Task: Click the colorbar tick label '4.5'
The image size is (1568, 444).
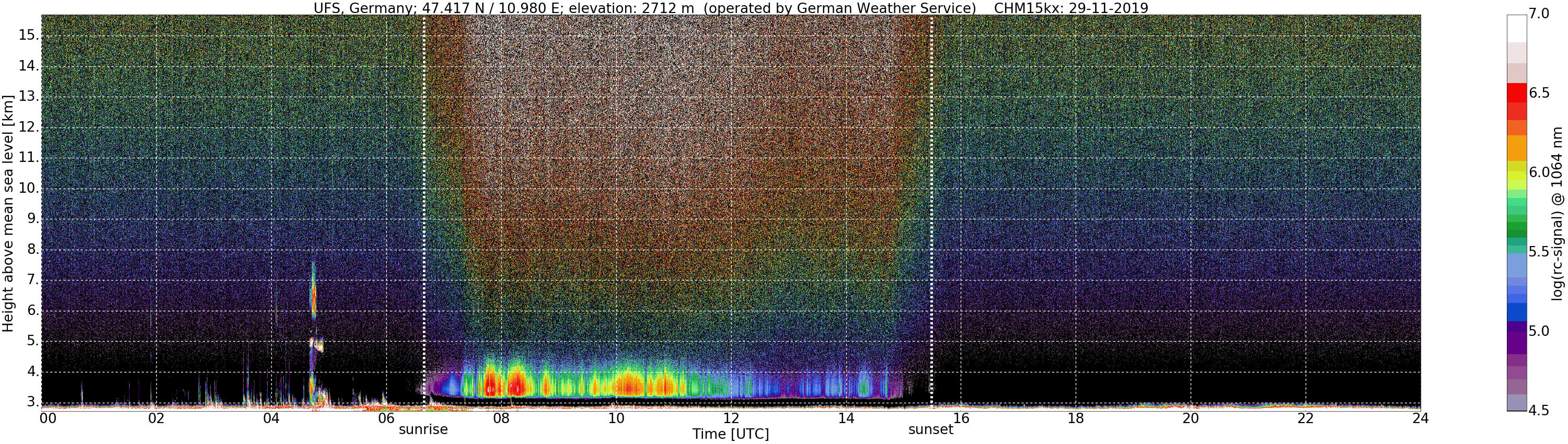Action: tap(1539, 411)
